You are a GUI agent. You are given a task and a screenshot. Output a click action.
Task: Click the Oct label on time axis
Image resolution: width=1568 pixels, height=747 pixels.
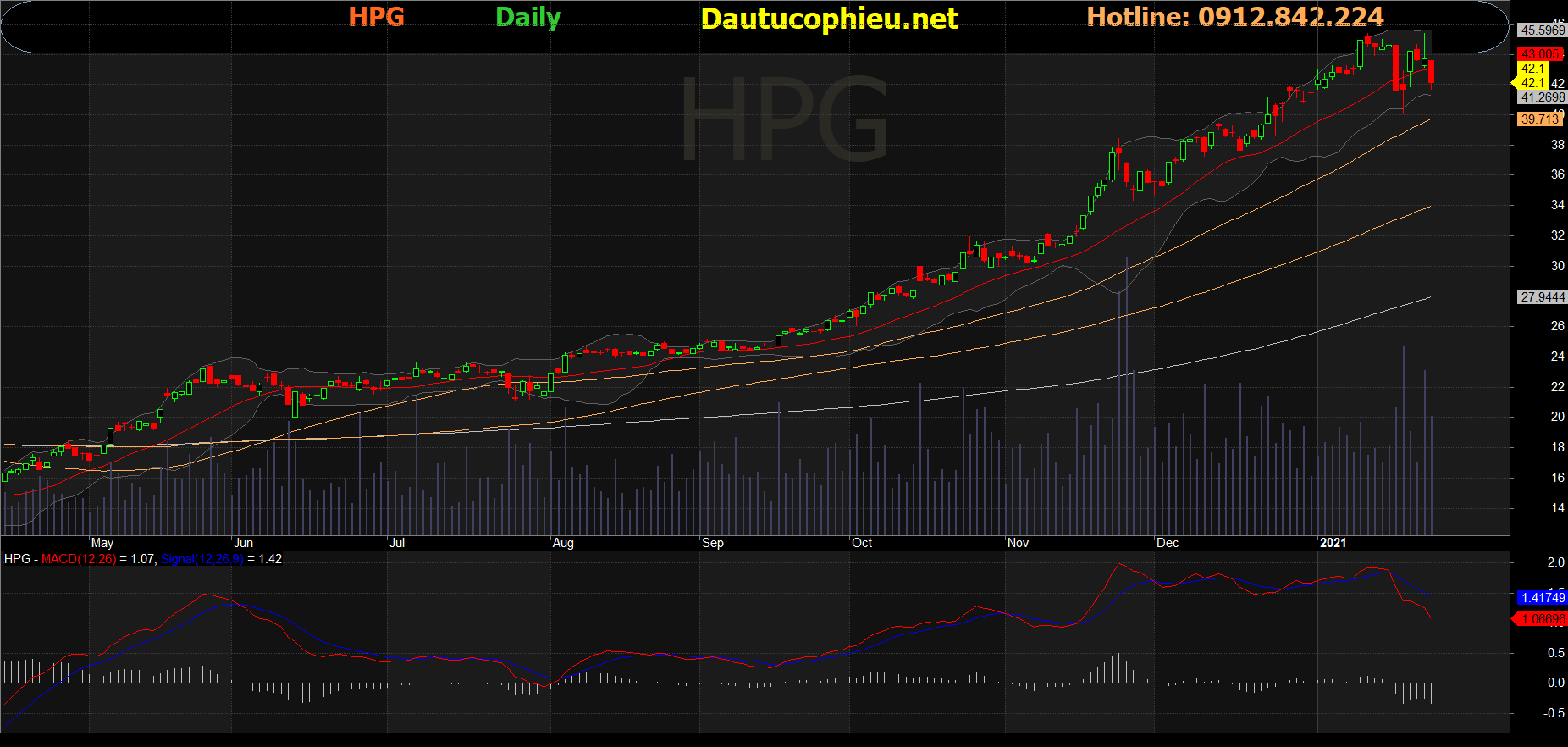[x=862, y=543]
